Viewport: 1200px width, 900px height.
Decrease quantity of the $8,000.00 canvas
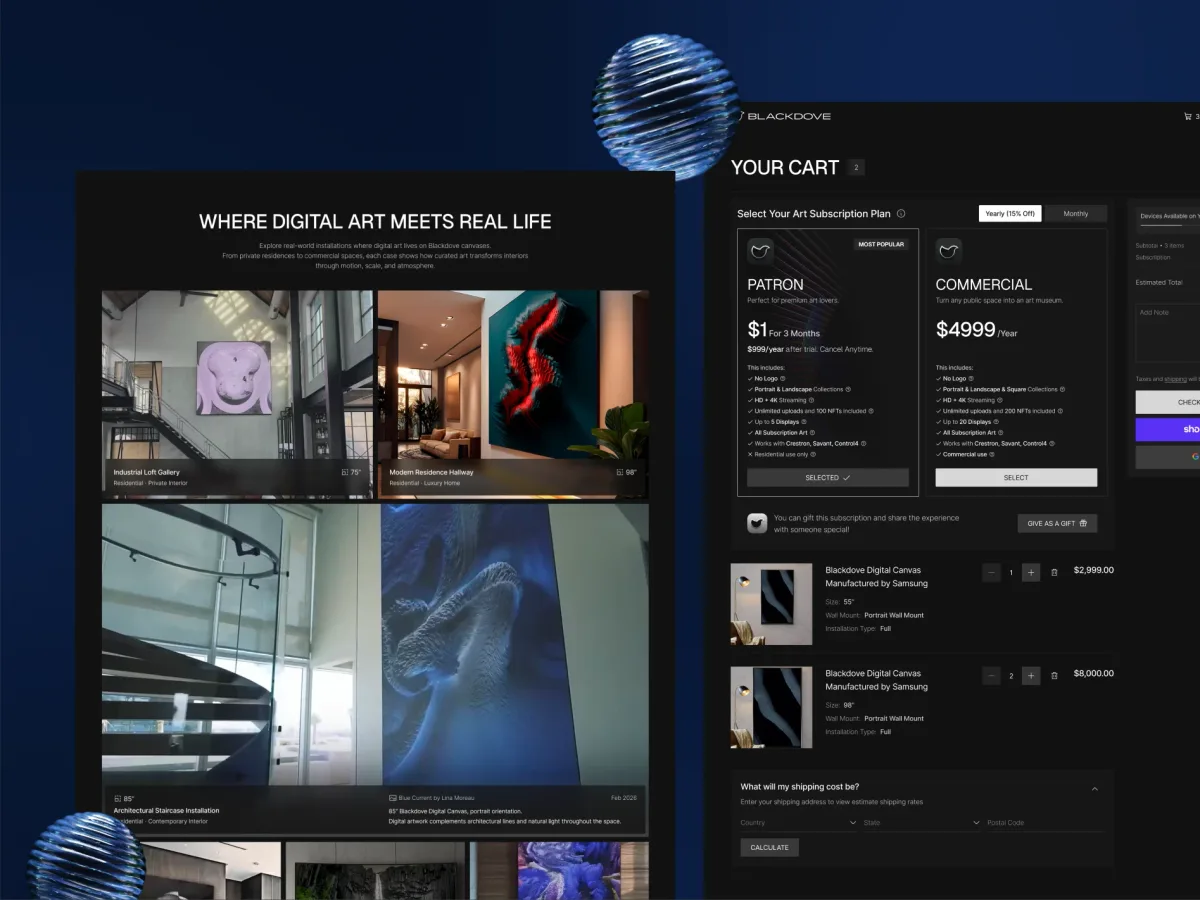tap(991, 676)
